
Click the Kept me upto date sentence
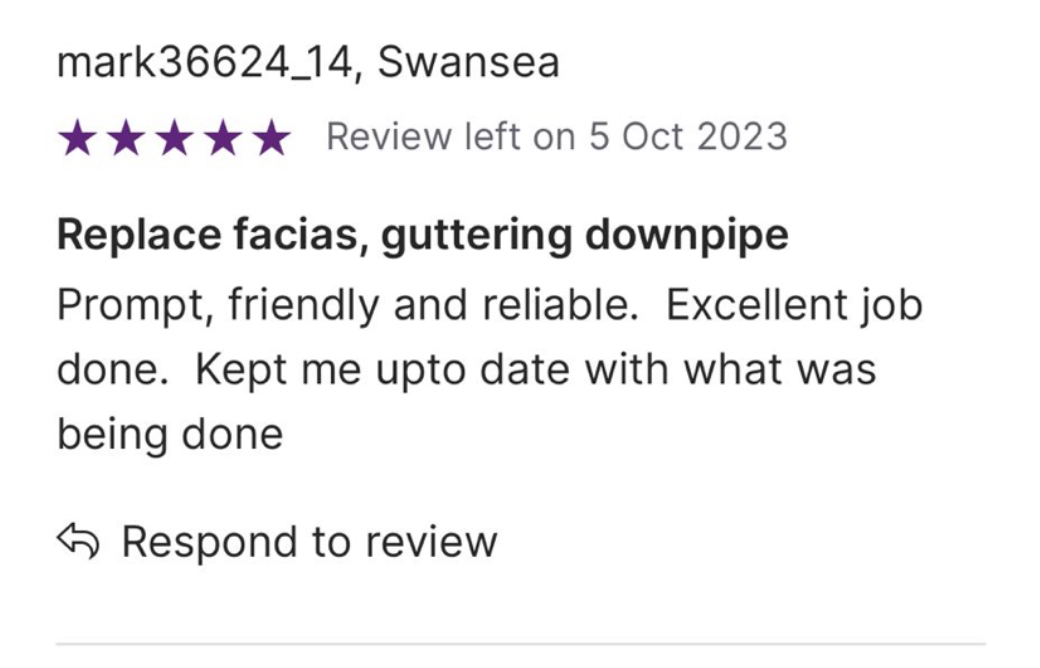536,370
